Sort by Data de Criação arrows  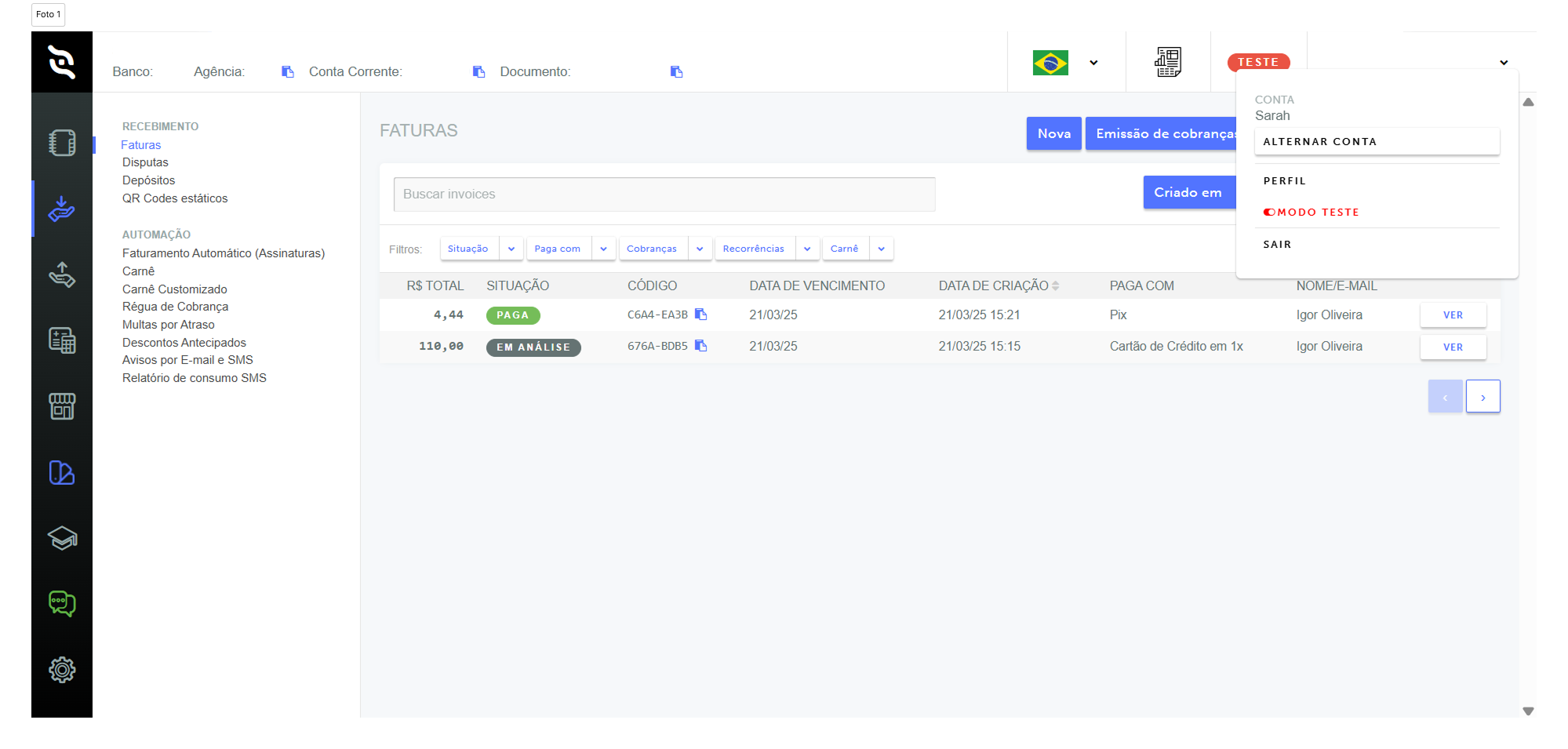tap(1056, 286)
